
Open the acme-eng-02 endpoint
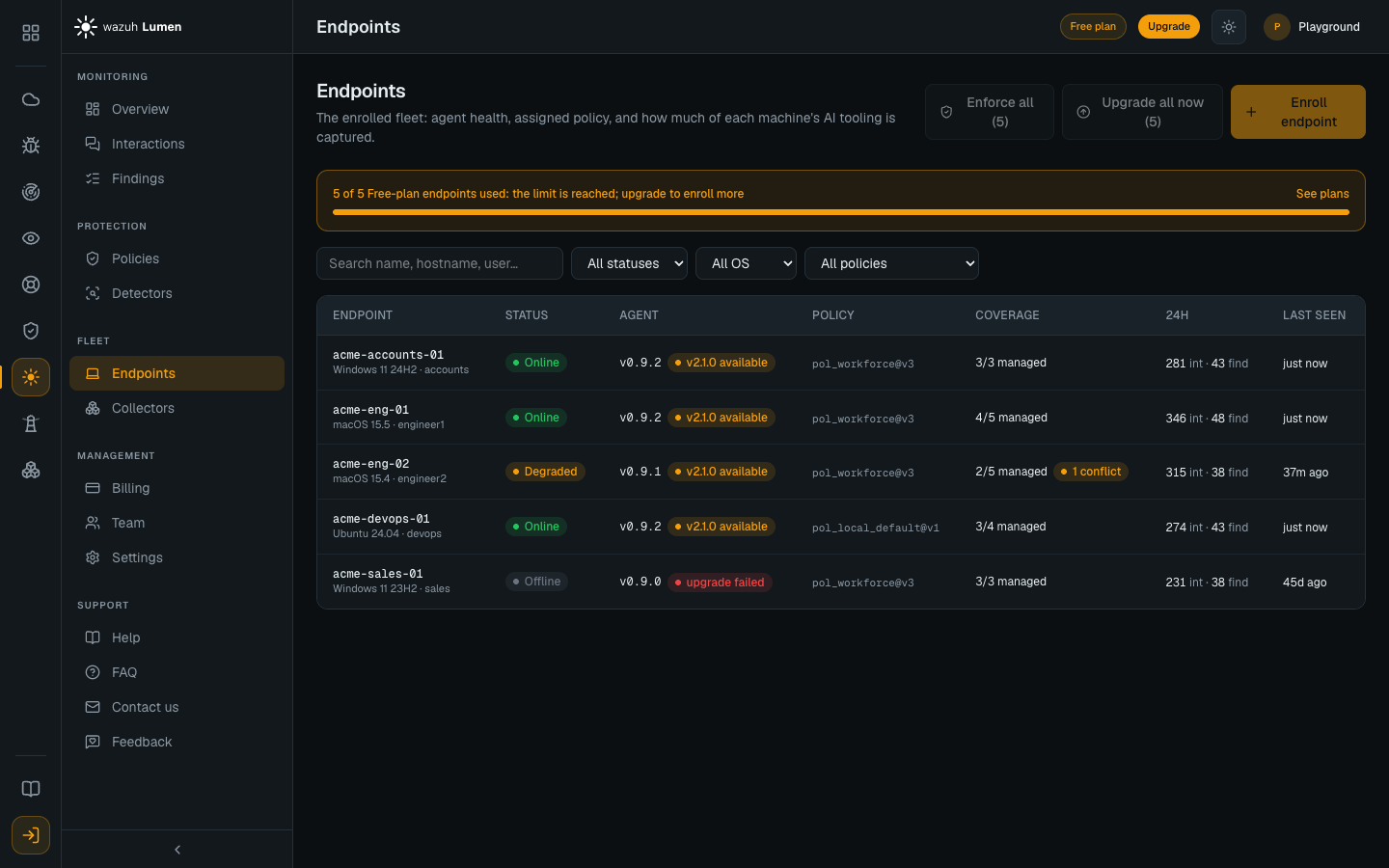[841, 472]
